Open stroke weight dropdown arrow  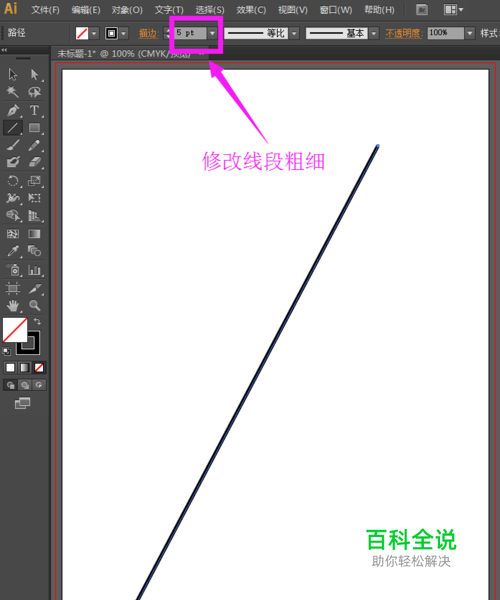click(212, 33)
